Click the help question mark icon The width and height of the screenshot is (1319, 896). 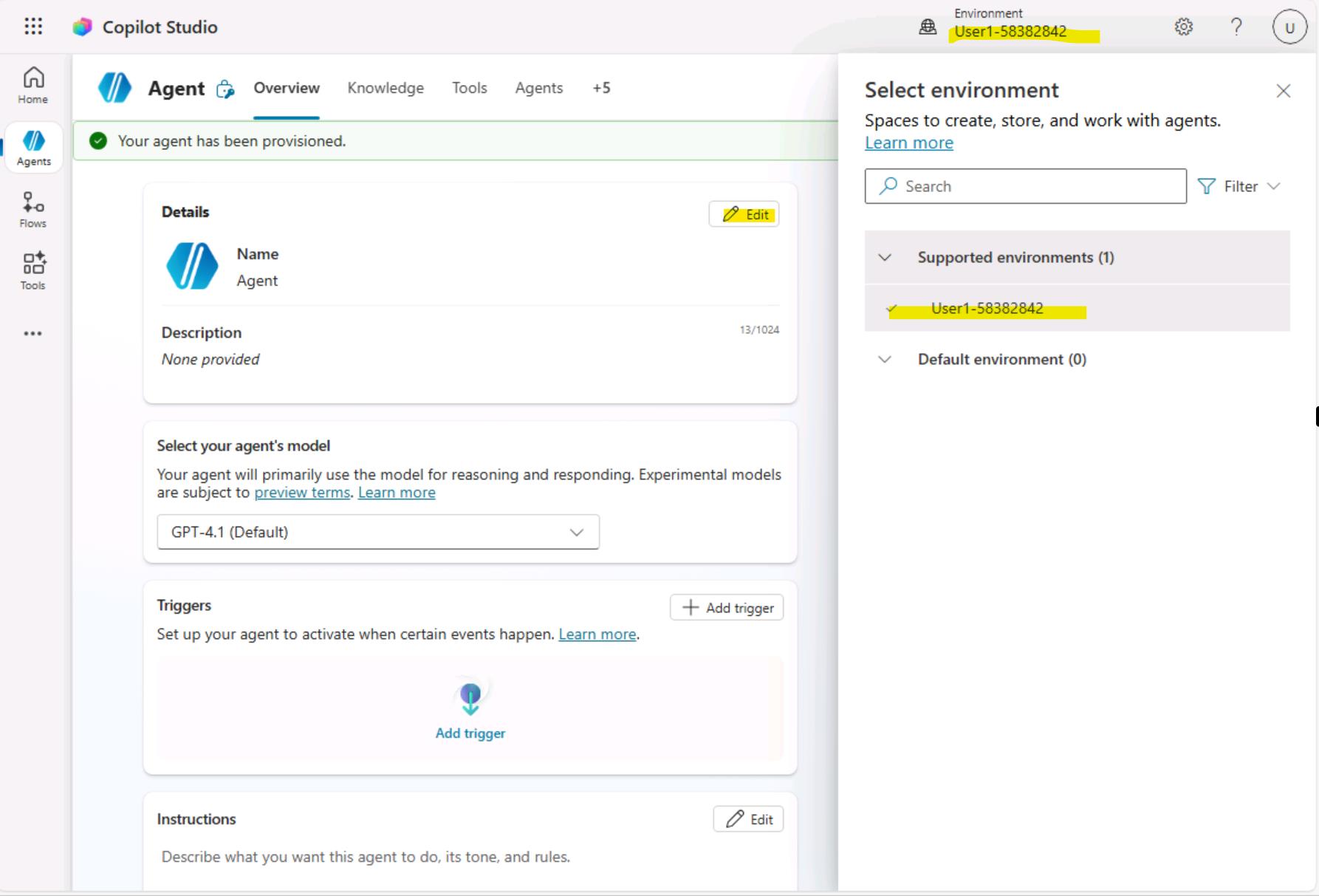point(1236,27)
